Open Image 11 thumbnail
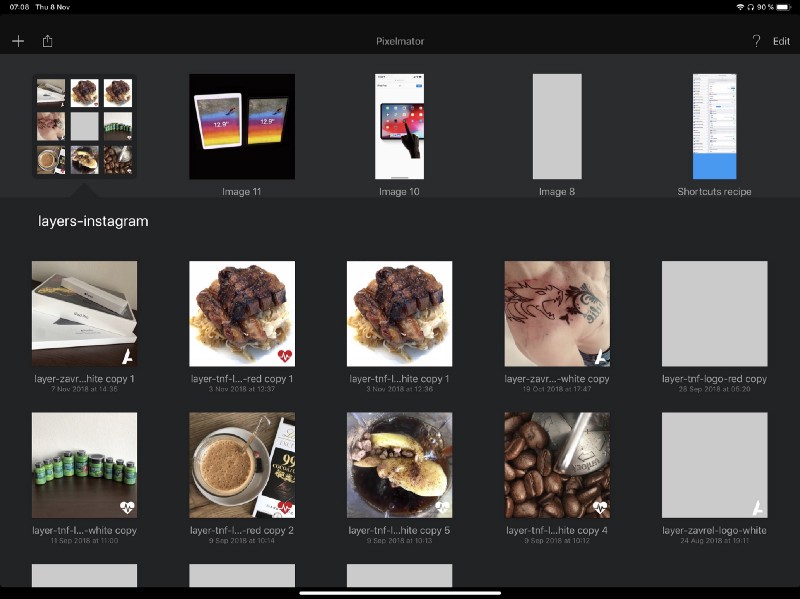Viewport: 800px width, 599px height. (242, 127)
